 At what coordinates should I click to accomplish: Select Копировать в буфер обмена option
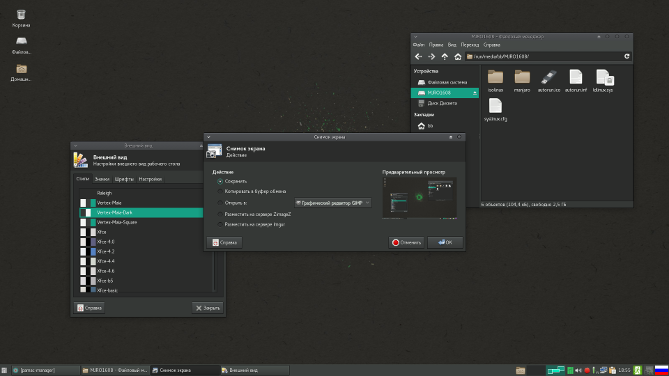252,192
